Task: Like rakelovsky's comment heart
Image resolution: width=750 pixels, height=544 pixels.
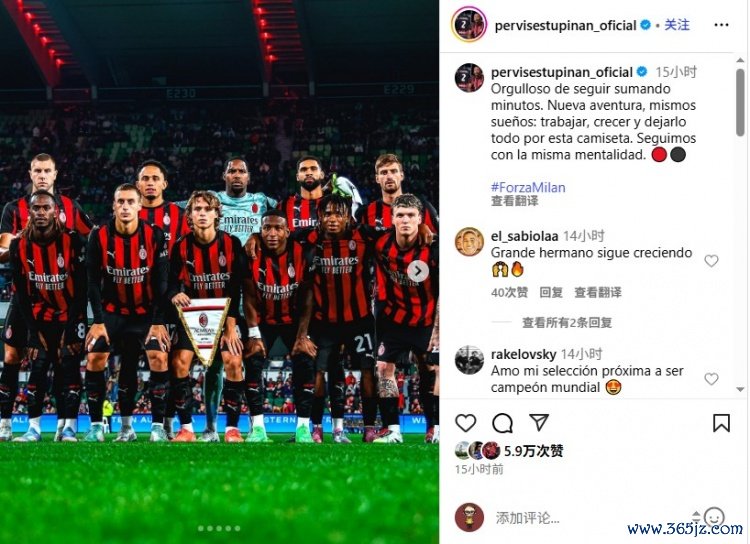Action: click(x=711, y=379)
